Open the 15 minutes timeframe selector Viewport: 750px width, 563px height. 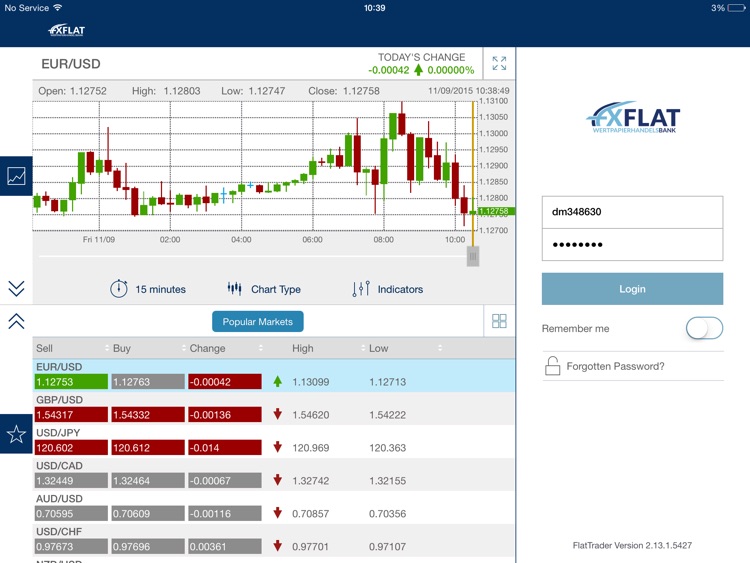tap(148, 289)
